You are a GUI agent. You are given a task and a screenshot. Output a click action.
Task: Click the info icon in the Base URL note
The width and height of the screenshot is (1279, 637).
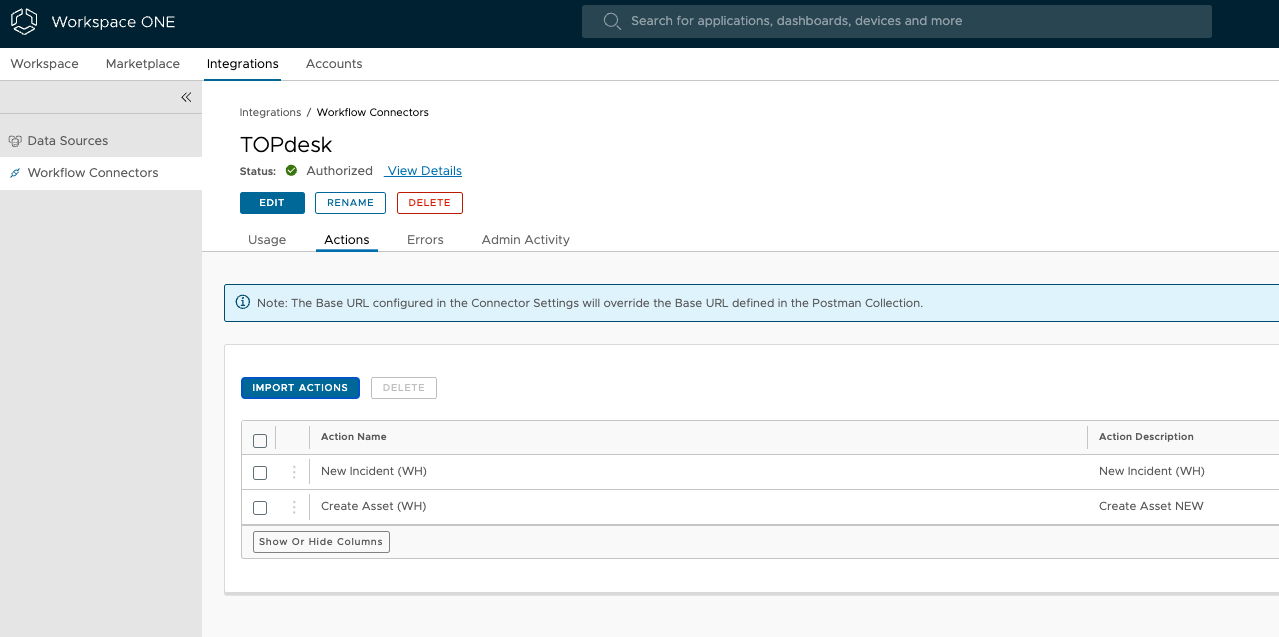pos(243,302)
